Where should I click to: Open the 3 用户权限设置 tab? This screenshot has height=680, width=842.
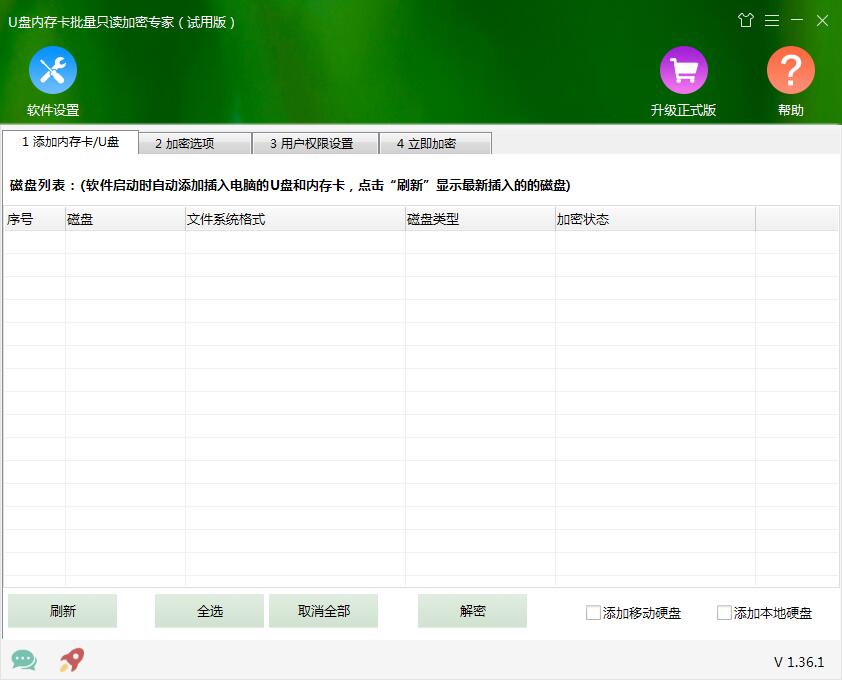313,142
